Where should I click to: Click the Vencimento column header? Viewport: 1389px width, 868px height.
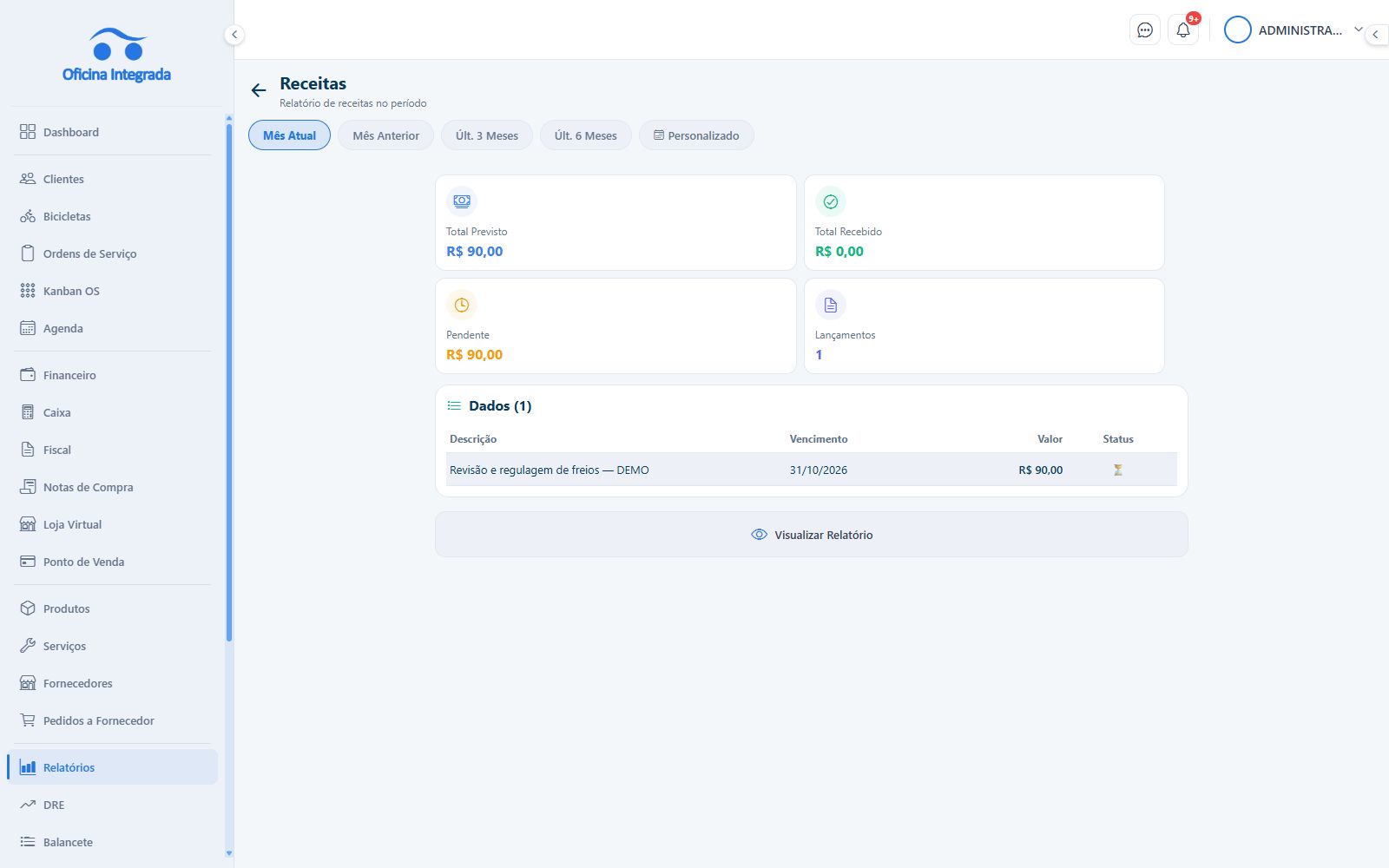pyautogui.click(x=819, y=439)
